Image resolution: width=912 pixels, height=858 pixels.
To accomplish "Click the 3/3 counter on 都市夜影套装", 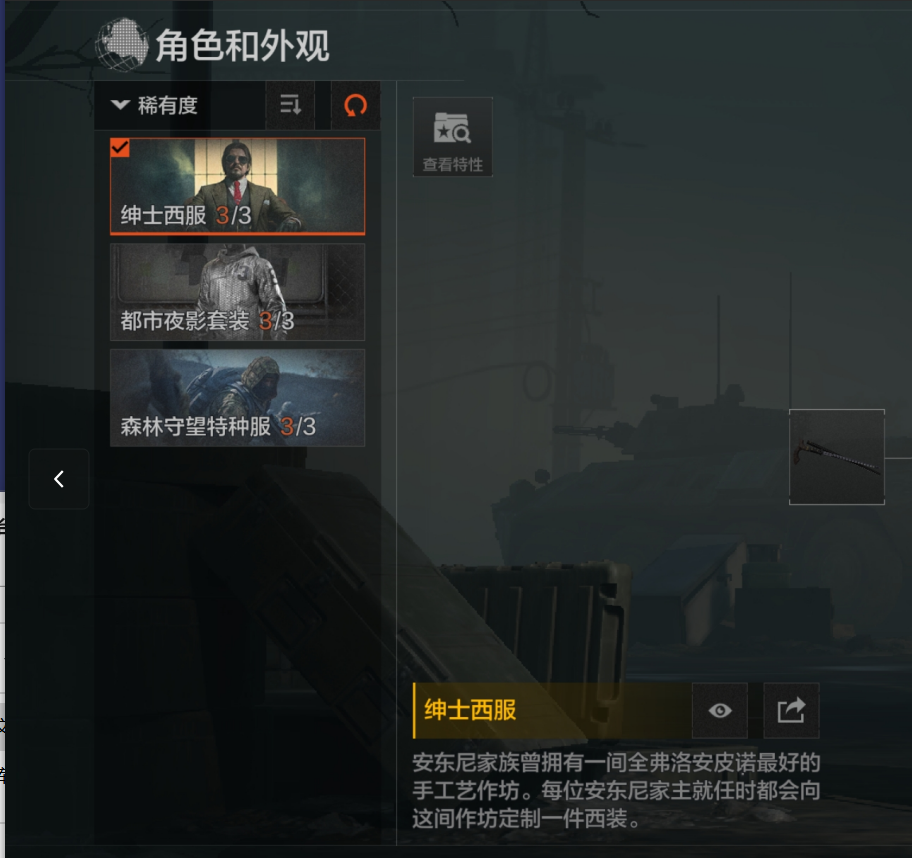I will tap(276, 321).
